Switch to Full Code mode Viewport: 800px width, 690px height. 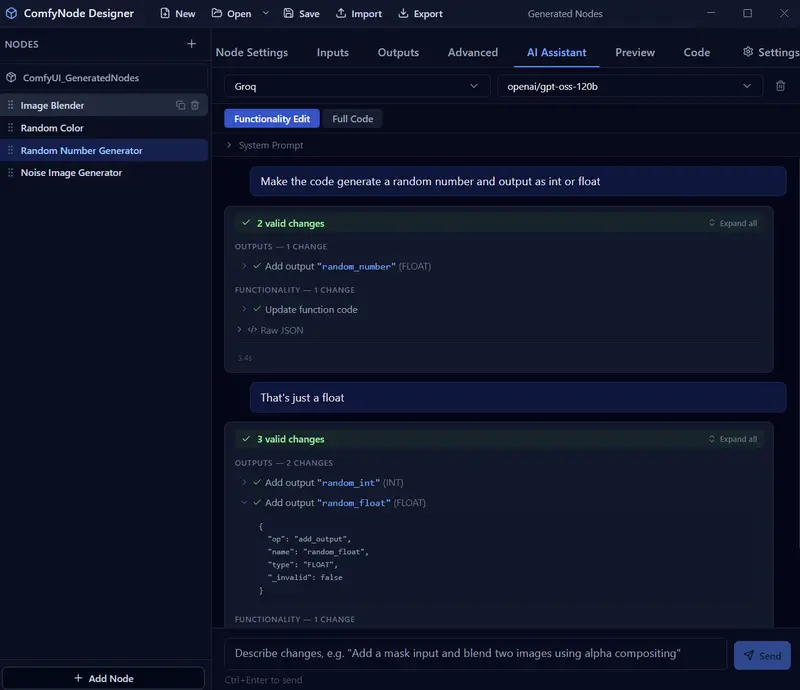coord(352,118)
